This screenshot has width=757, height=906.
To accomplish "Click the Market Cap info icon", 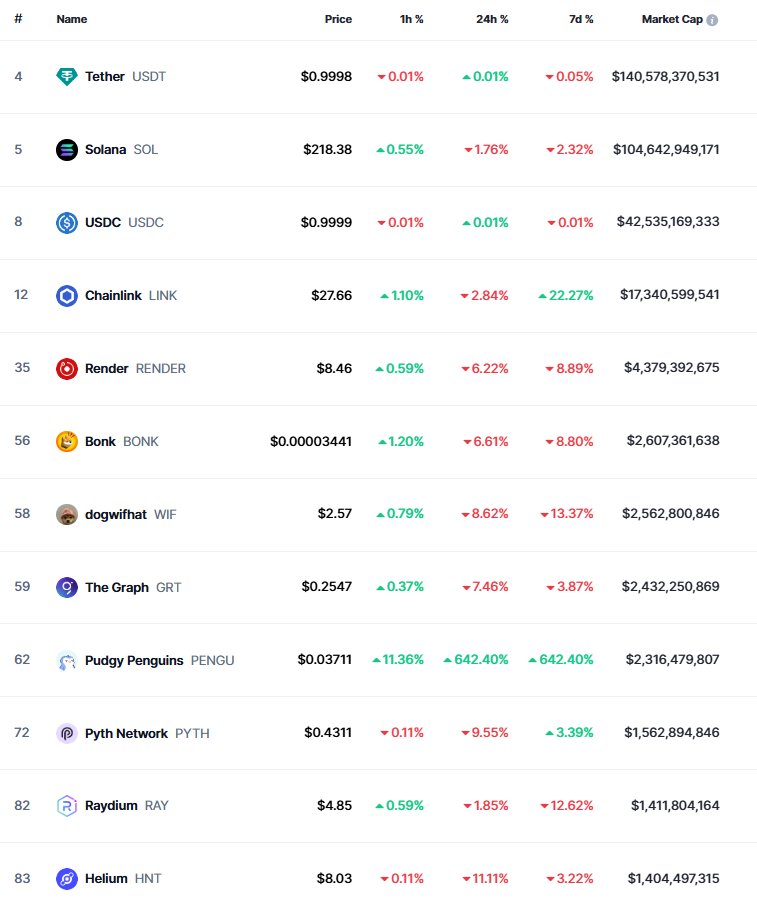I will [x=712, y=20].
